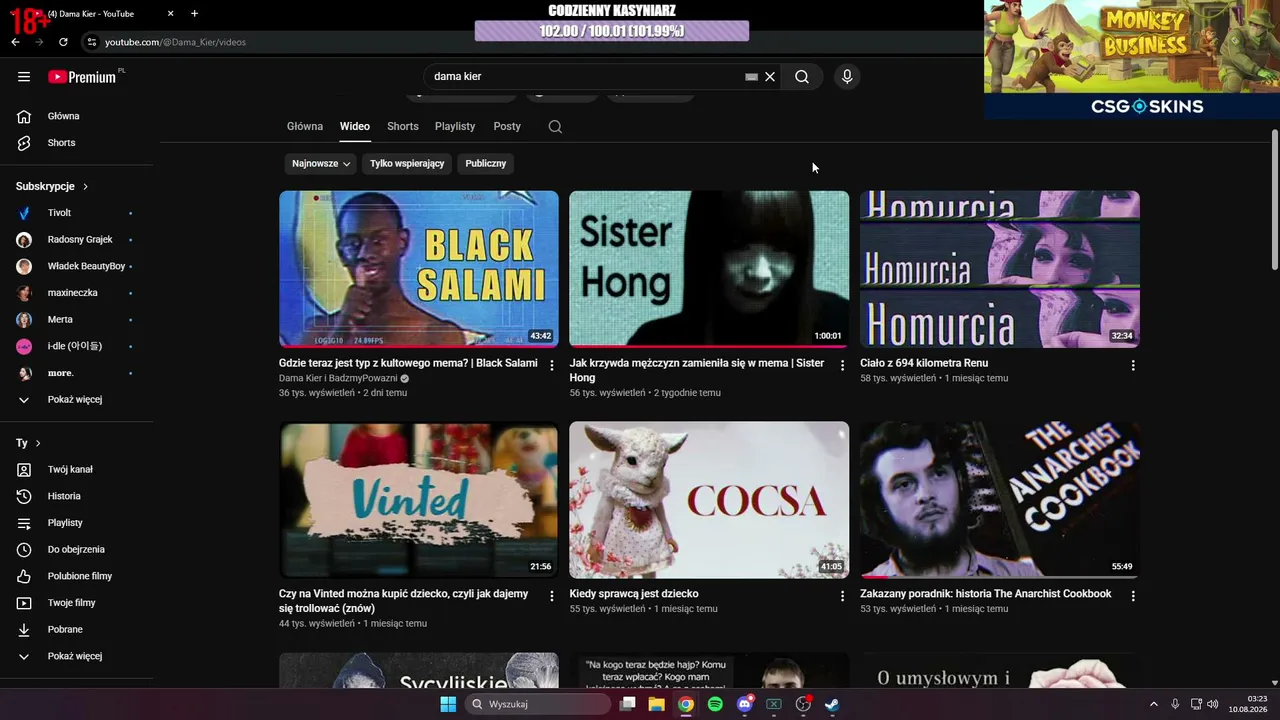Open more options for Anarchist Cookbook video
Viewport: 1280px width, 720px height.
tap(1133, 596)
